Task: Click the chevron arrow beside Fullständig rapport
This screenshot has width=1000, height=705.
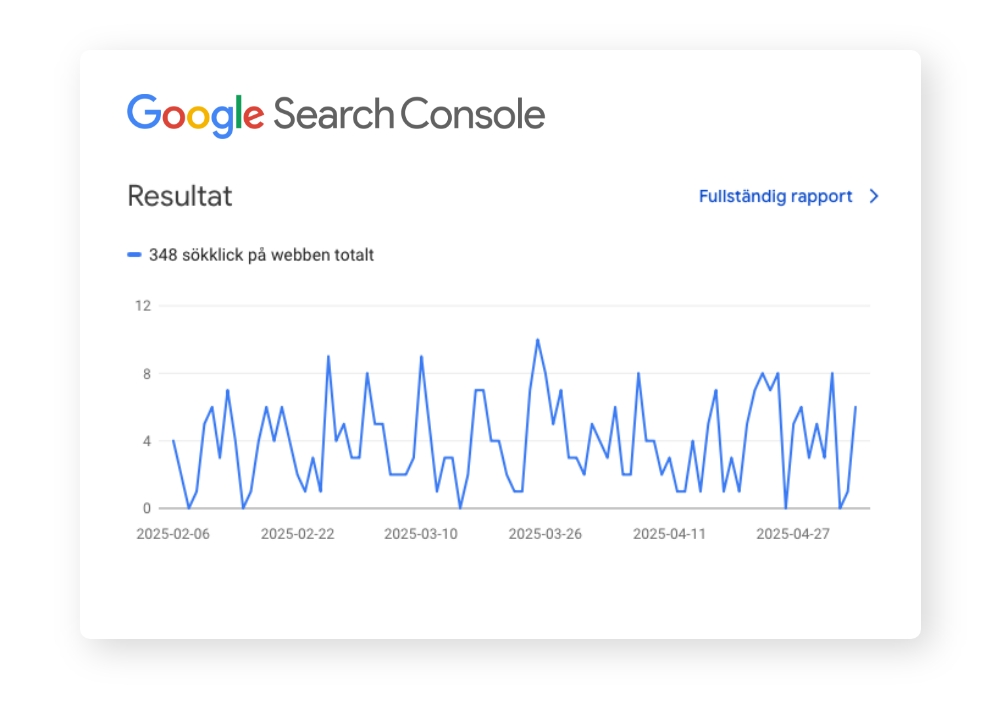Action: 874,197
